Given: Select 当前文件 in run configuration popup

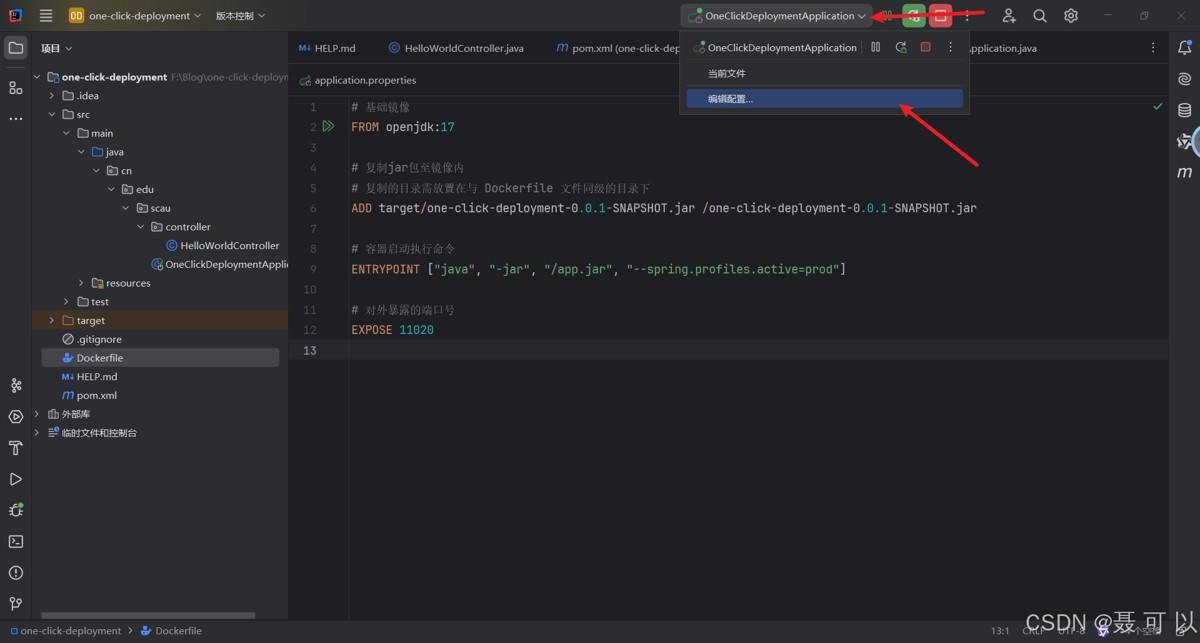Looking at the screenshot, I should (x=727, y=74).
